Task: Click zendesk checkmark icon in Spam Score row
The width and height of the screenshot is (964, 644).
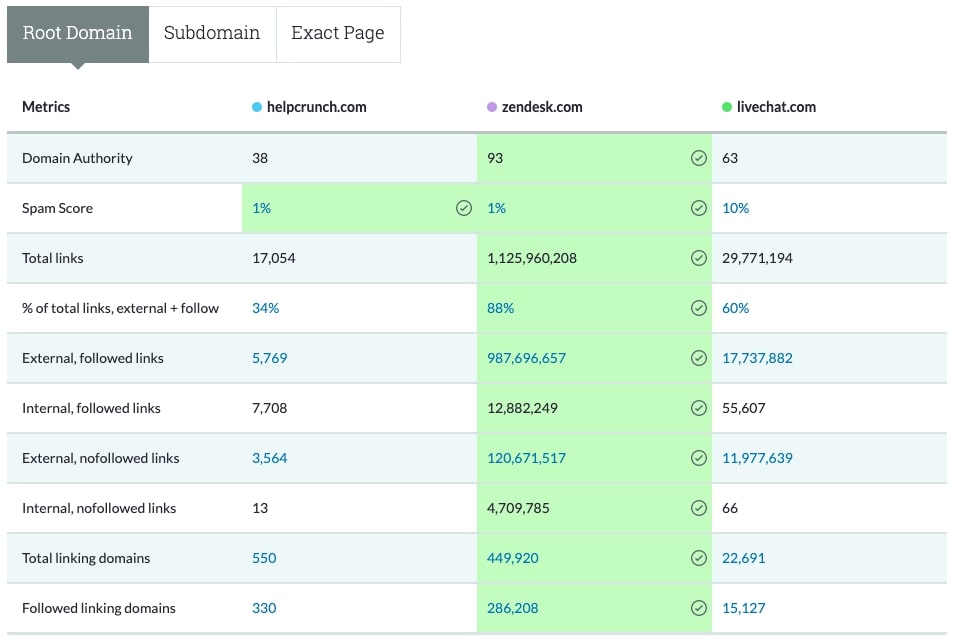Action: click(x=698, y=208)
